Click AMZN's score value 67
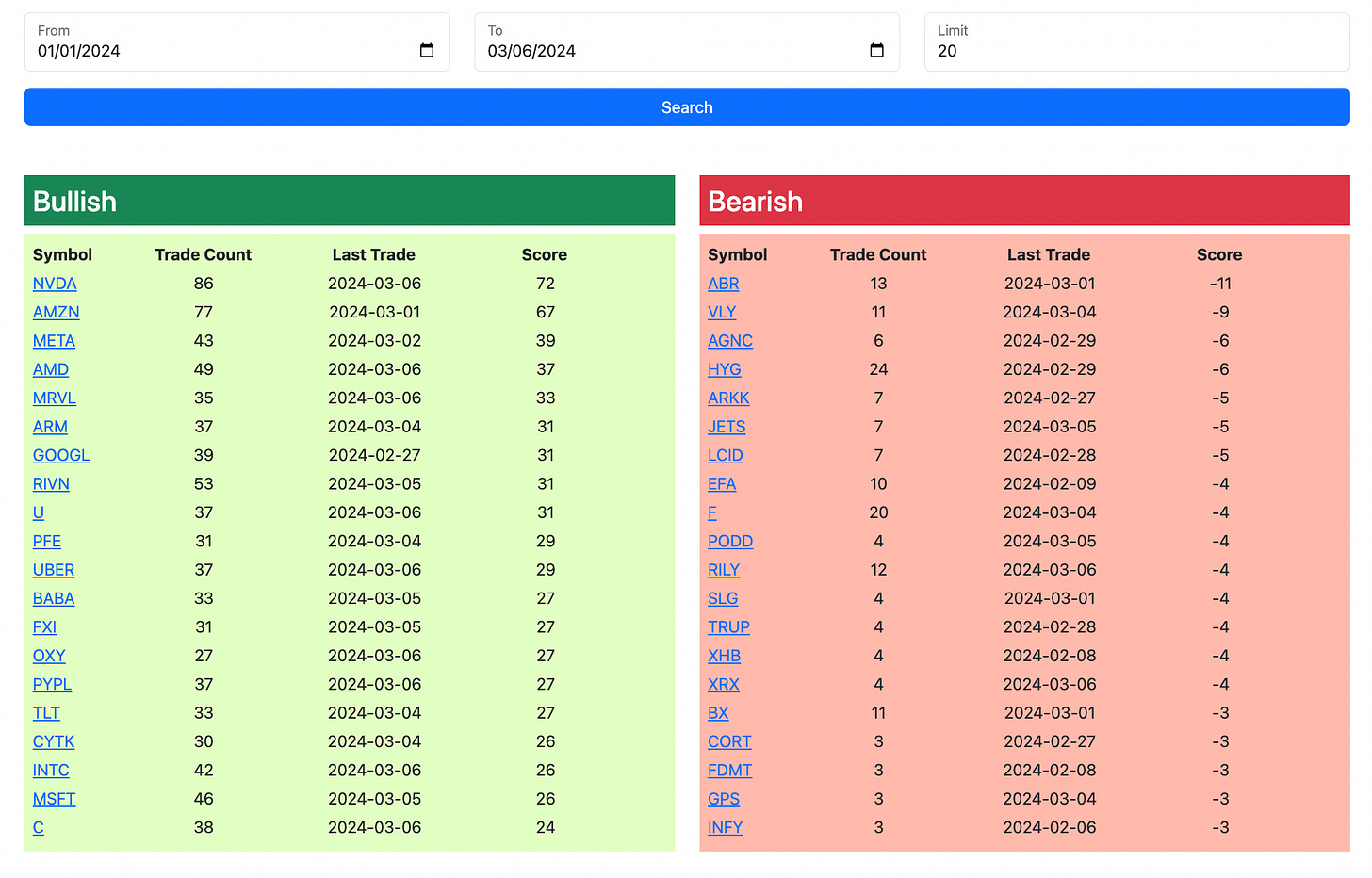The height and width of the screenshot is (878, 1372). [x=546, y=312]
